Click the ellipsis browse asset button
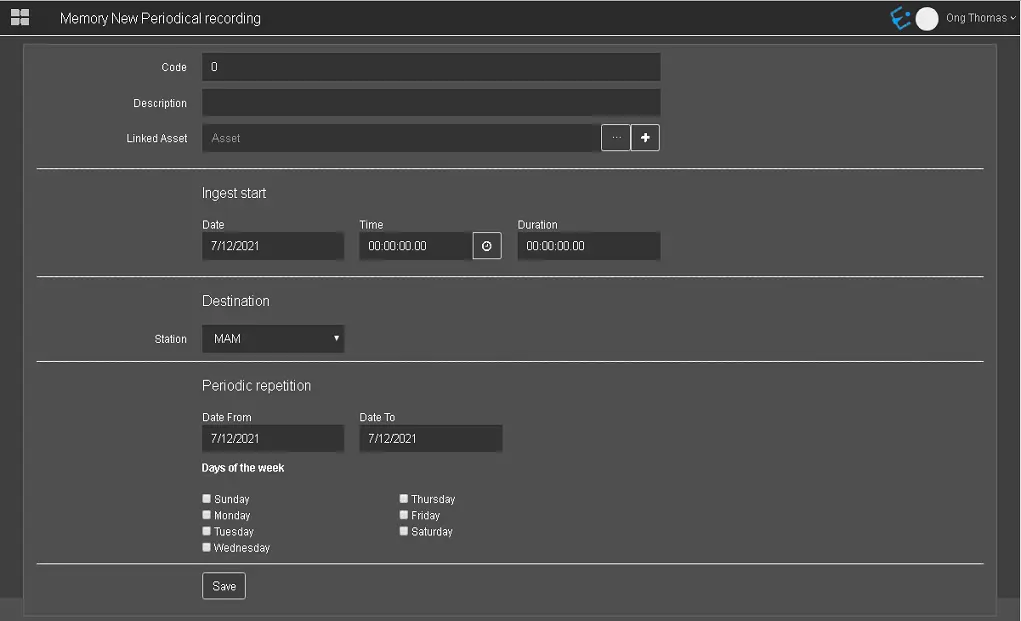Image resolution: width=1021 pixels, height=621 pixels. (616, 138)
